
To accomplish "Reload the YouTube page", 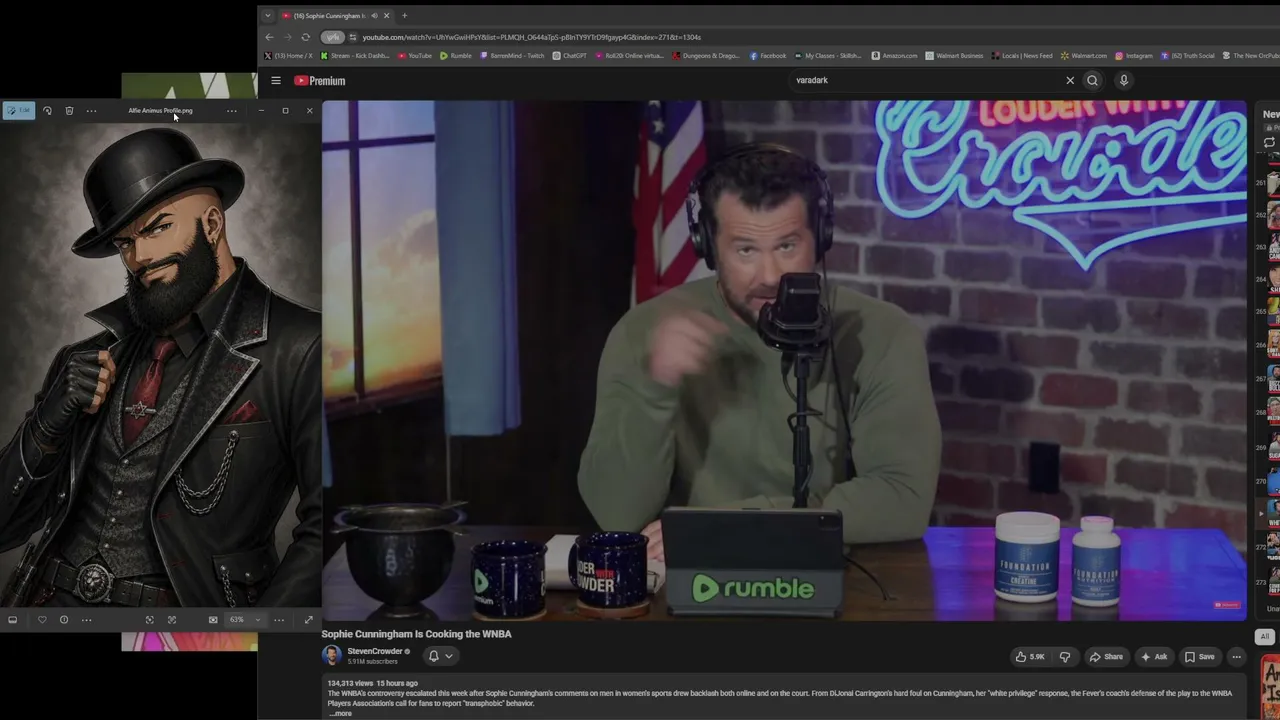I will tap(306, 37).
